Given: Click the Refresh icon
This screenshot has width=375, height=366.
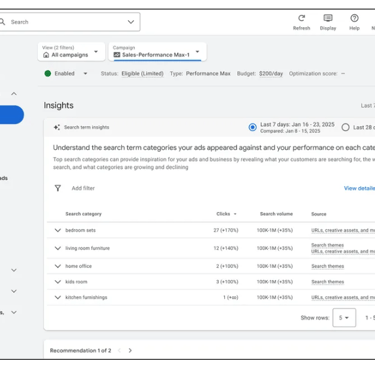Looking at the screenshot, I should point(302,18).
